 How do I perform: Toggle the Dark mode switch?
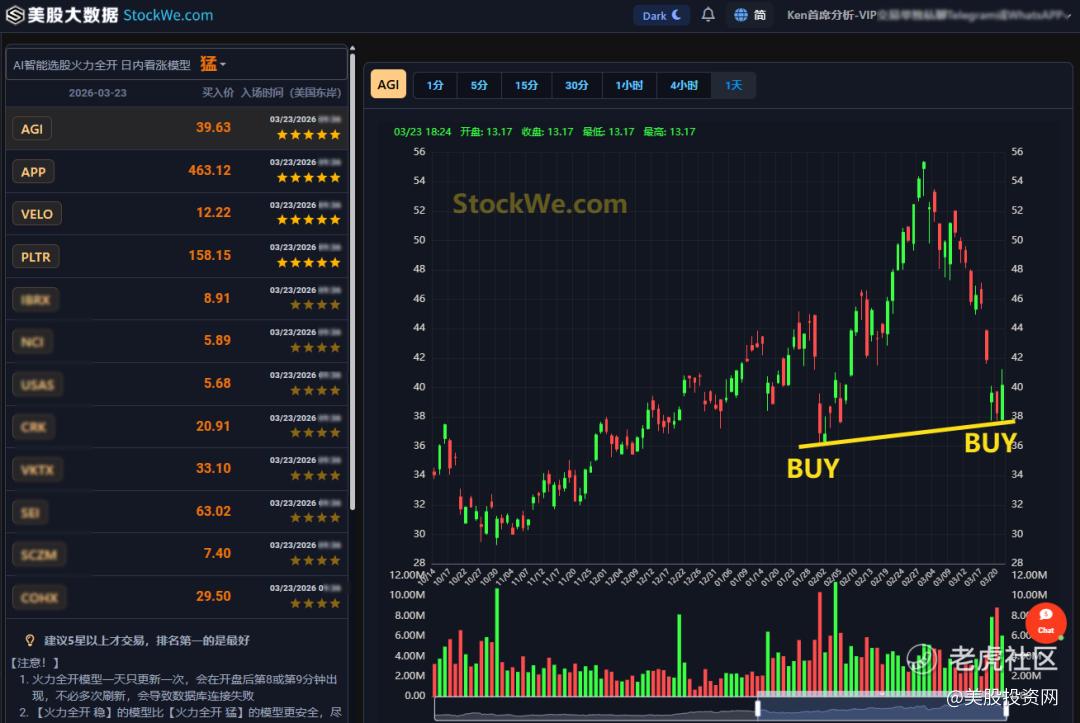point(661,15)
